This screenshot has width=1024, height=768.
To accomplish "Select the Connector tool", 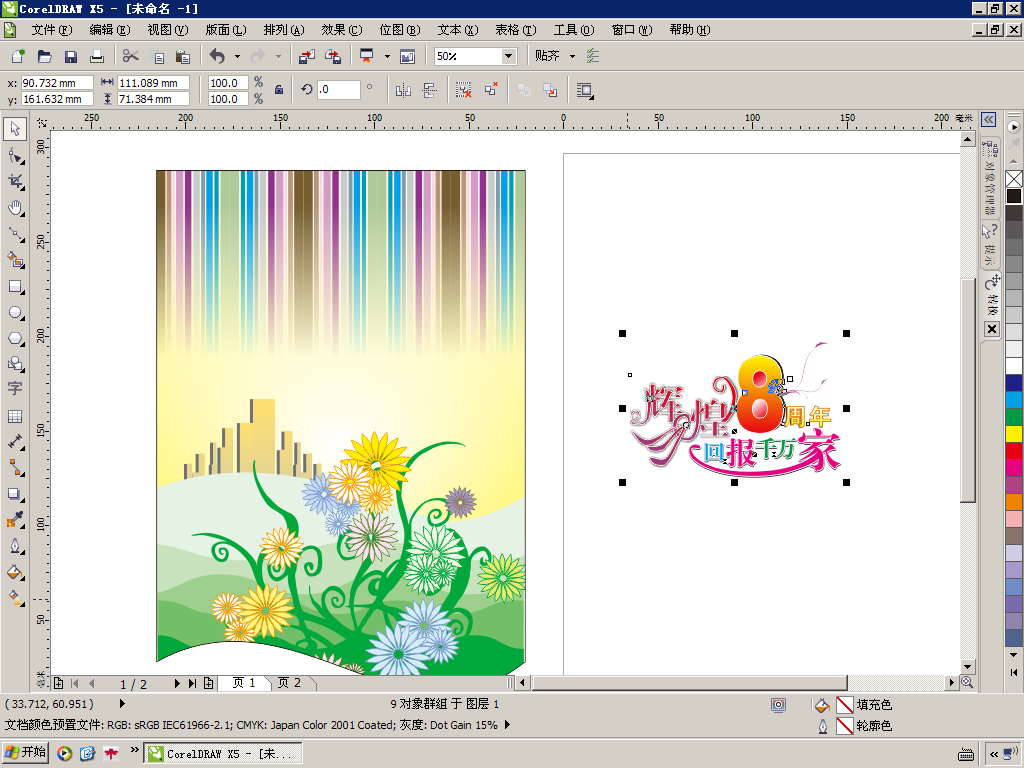I will click(15, 468).
